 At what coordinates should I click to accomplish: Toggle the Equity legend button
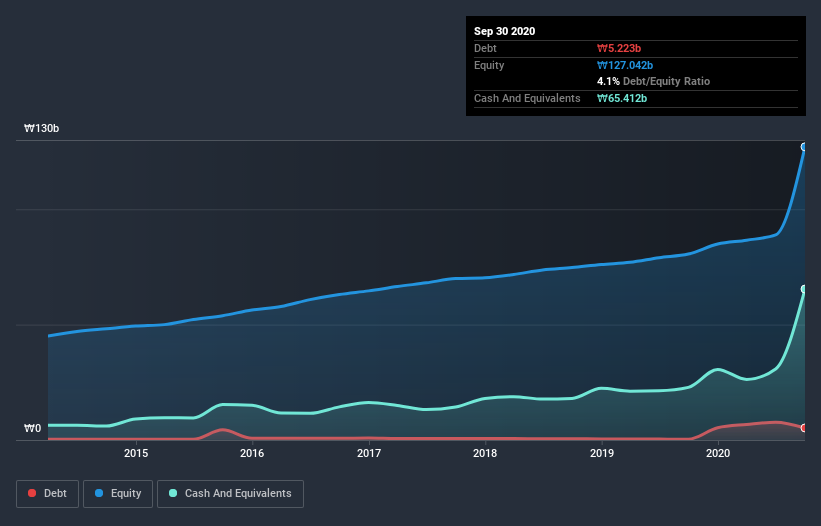pos(118,494)
